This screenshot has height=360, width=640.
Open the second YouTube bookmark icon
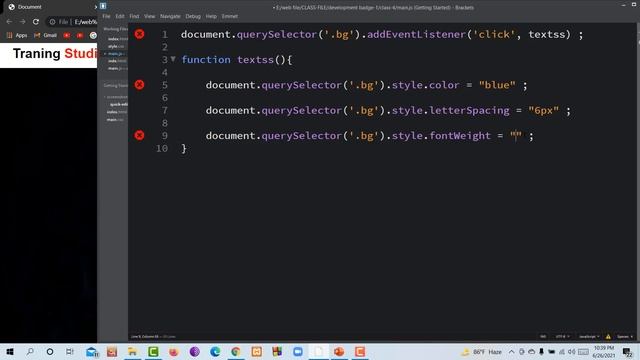pos(80,36)
